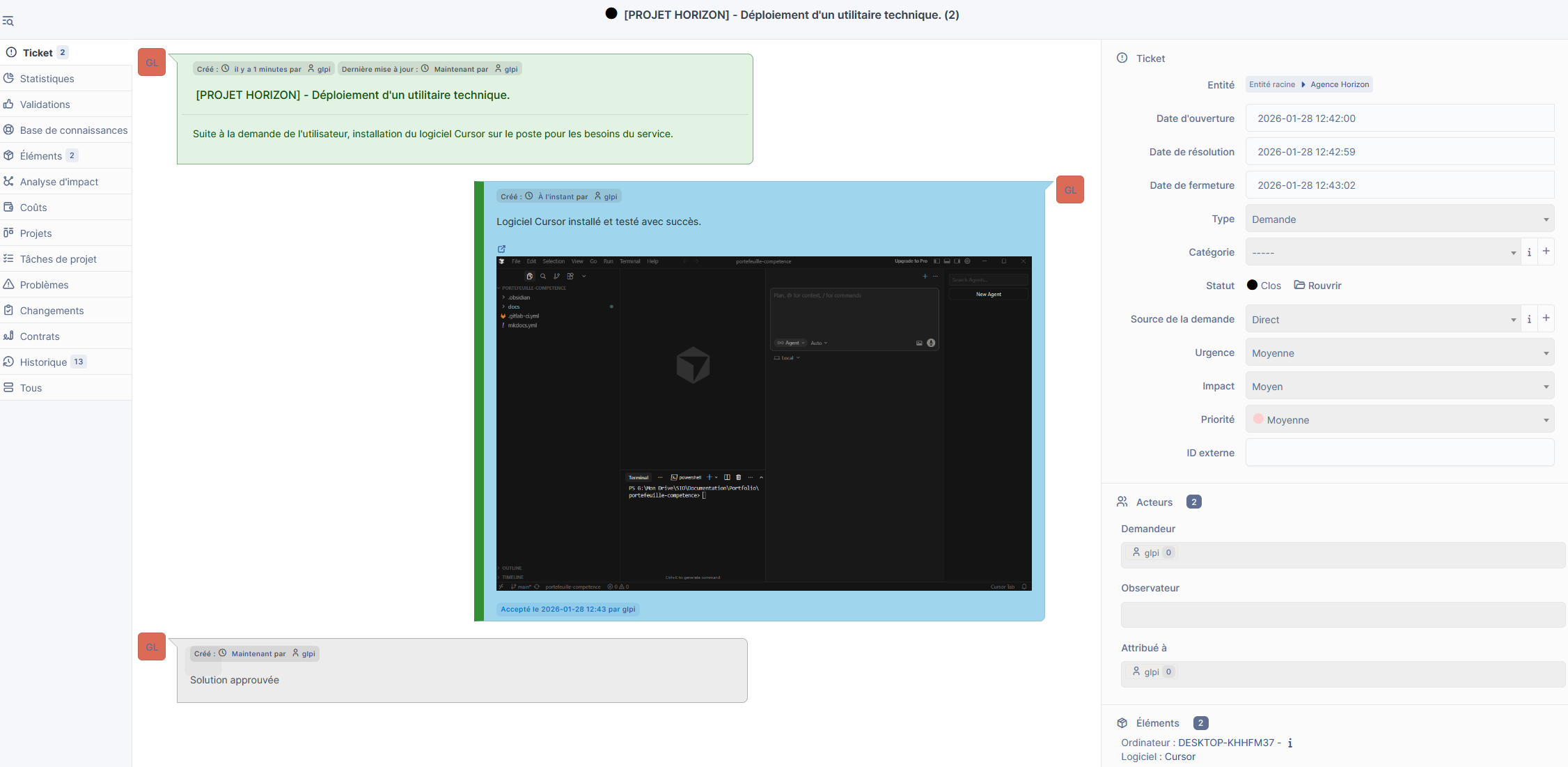Add a request source with plus icon
Image resolution: width=1568 pixels, height=767 pixels.
1546,318
